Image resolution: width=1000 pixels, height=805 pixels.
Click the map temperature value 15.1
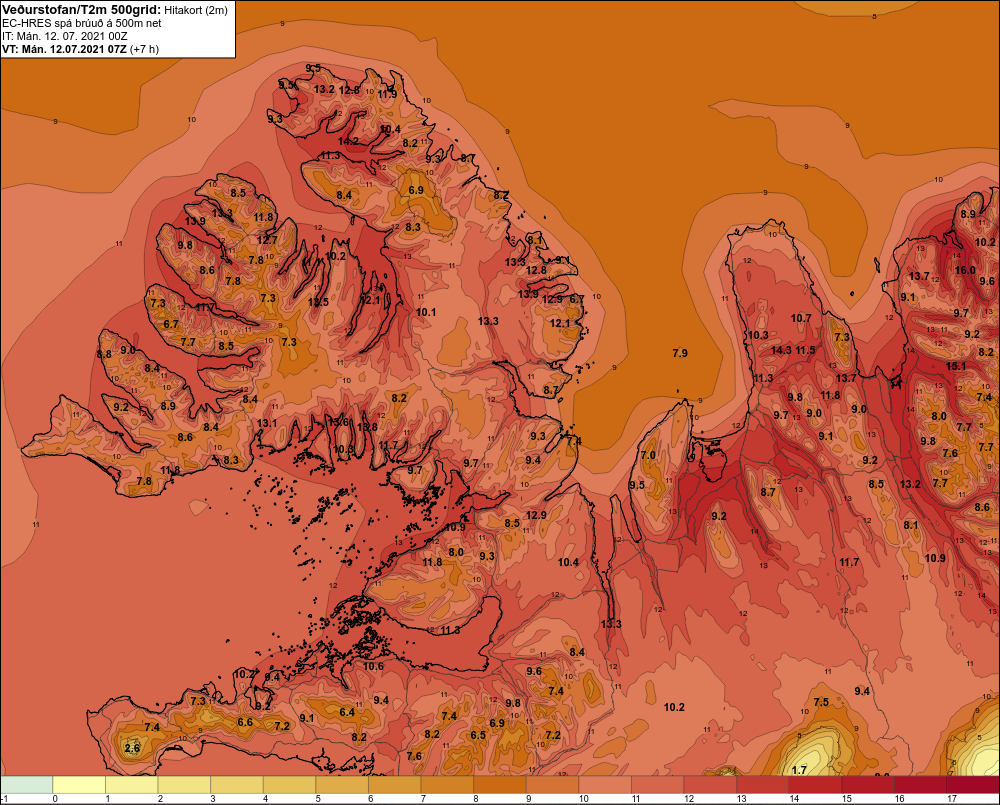click(x=956, y=366)
